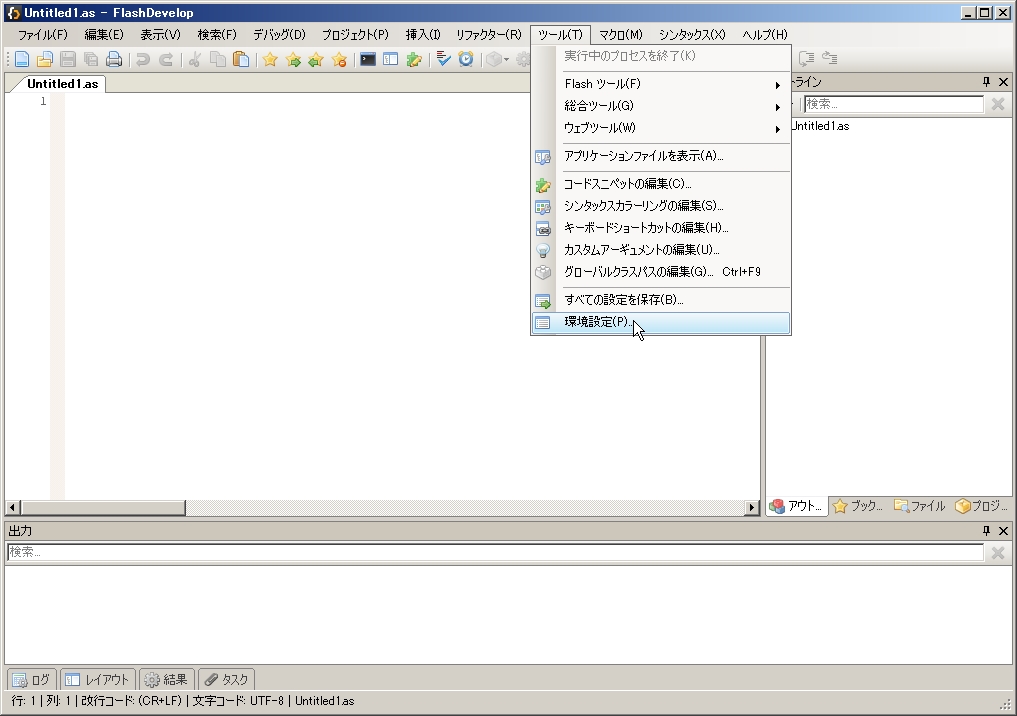Clear the output search field with X
1017x716 pixels.
coord(998,553)
